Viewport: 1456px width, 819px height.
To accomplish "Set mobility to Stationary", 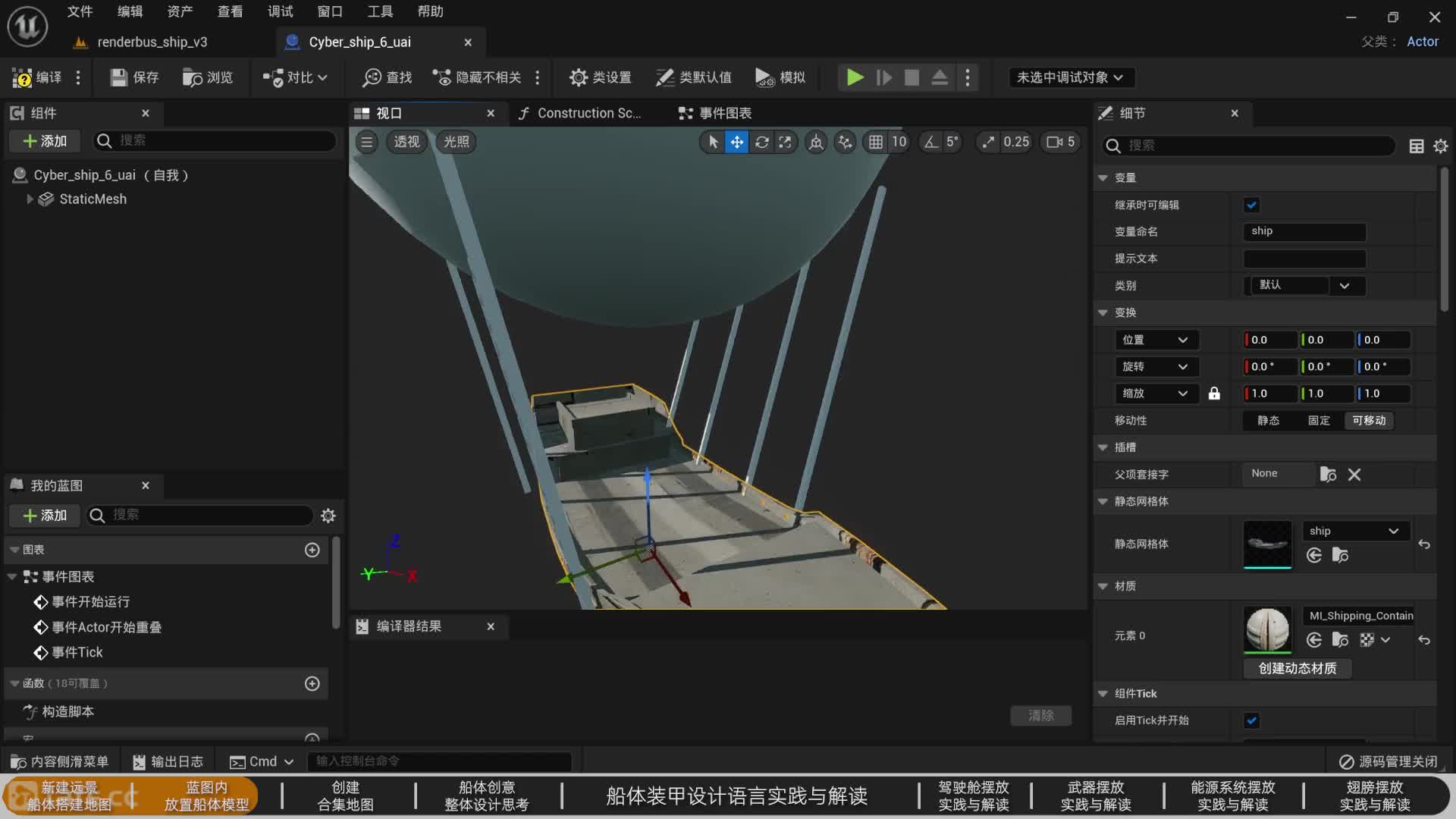I will tap(1318, 421).
